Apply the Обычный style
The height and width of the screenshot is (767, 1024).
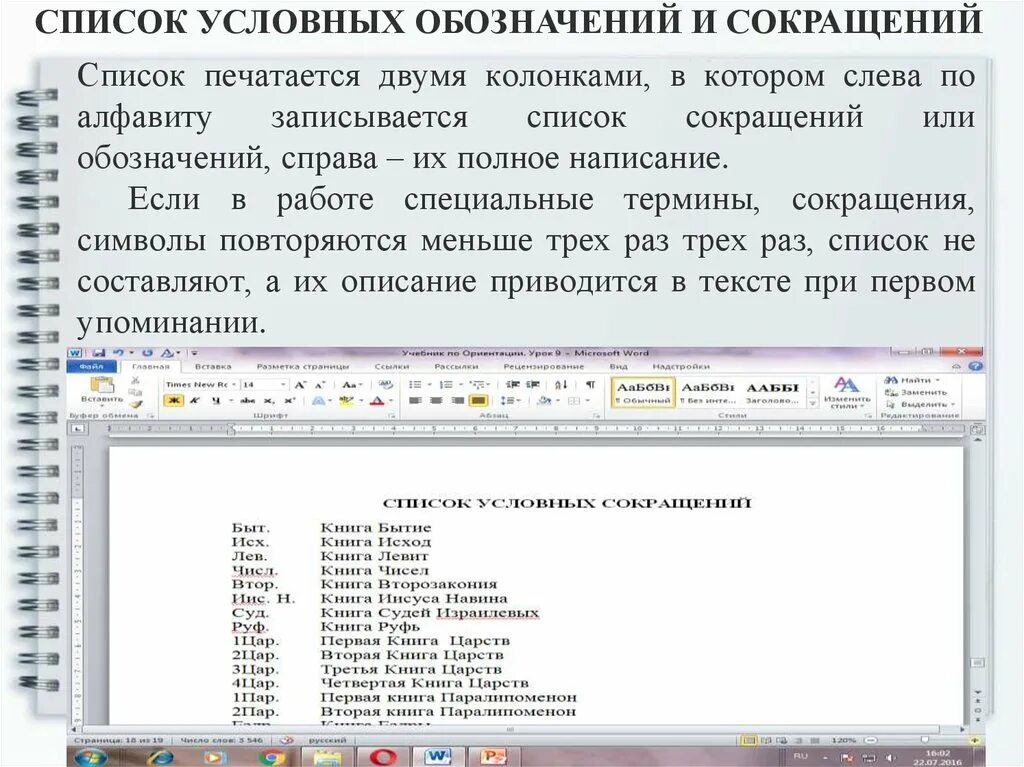643,393
